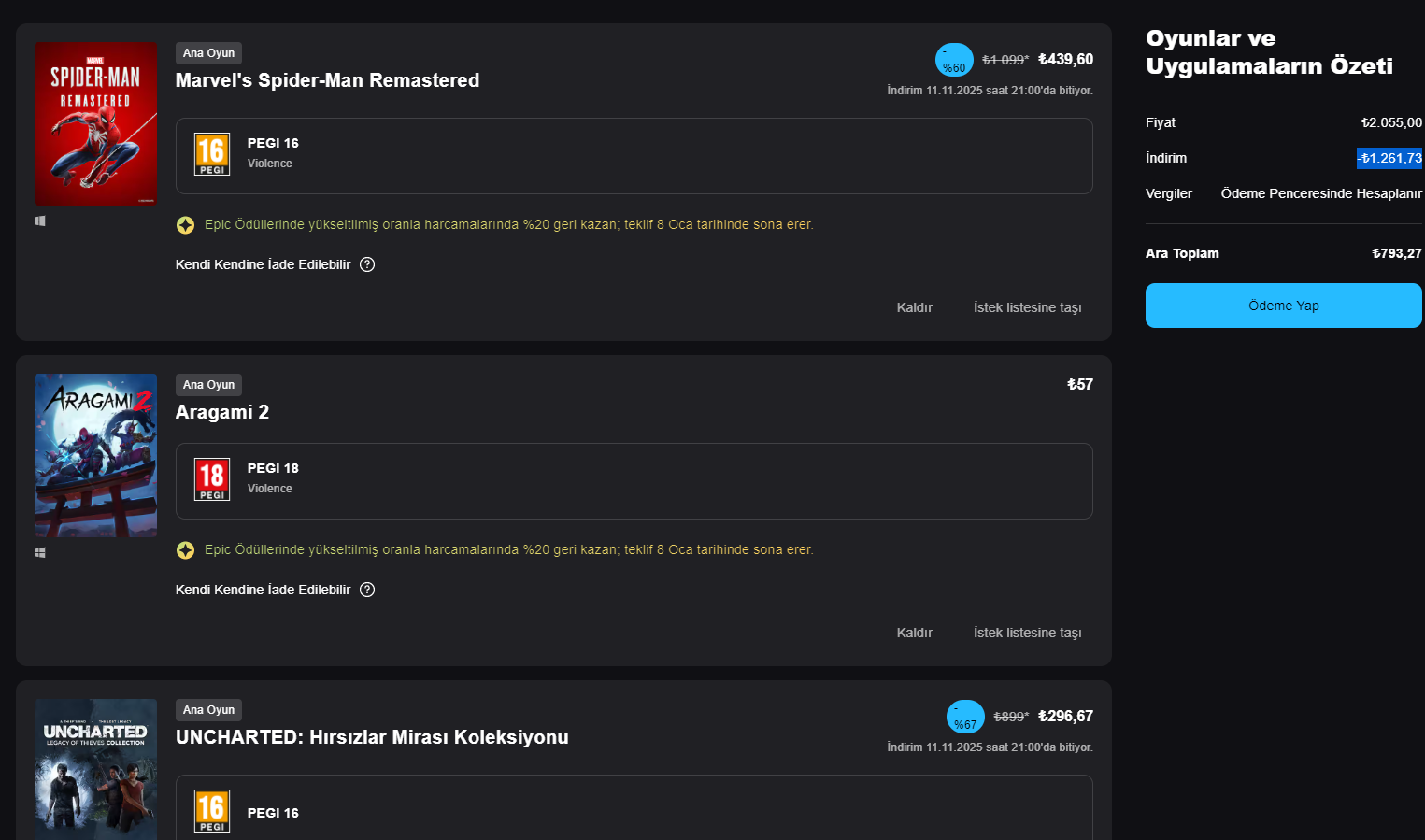Remove Spider-Man Remastered with Kaldır
This screenshot has height=840, width=1425.
click(x=915, y=307)
